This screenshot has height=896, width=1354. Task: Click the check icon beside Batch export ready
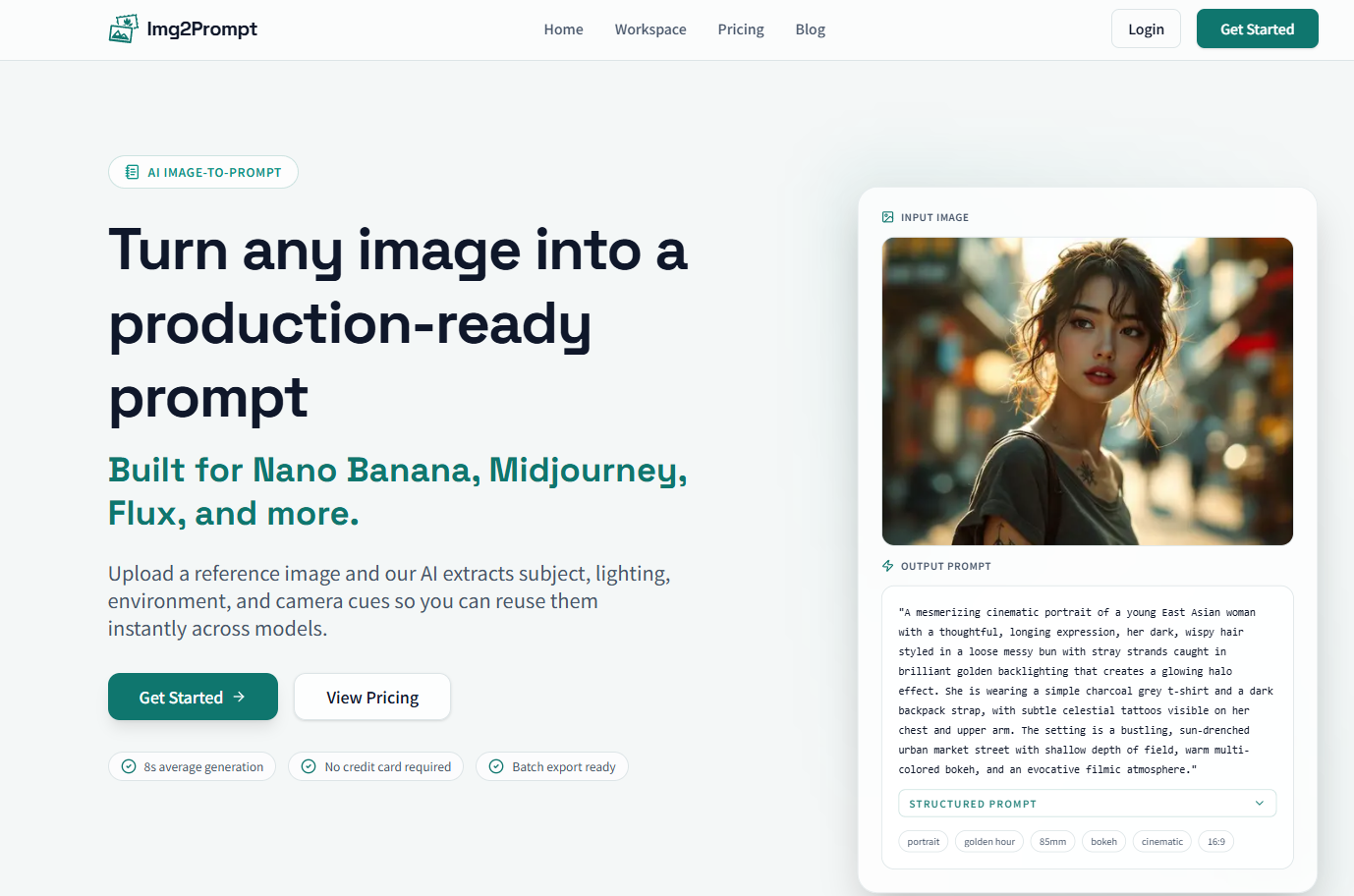tap(496, 766)
